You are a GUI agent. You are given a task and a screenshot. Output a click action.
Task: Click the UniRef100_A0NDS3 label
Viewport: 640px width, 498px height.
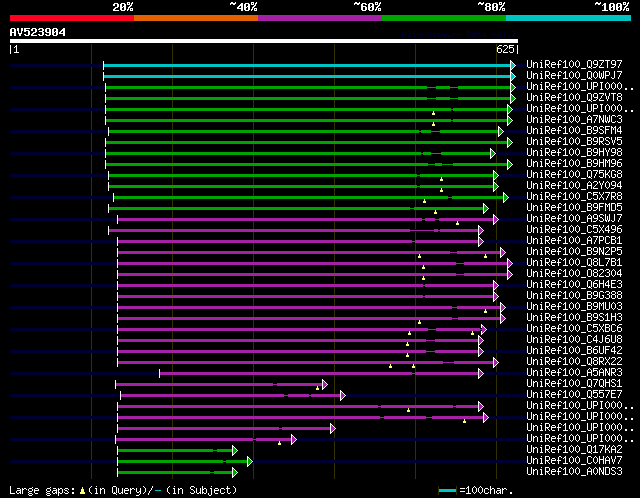(x=574, y=472)
